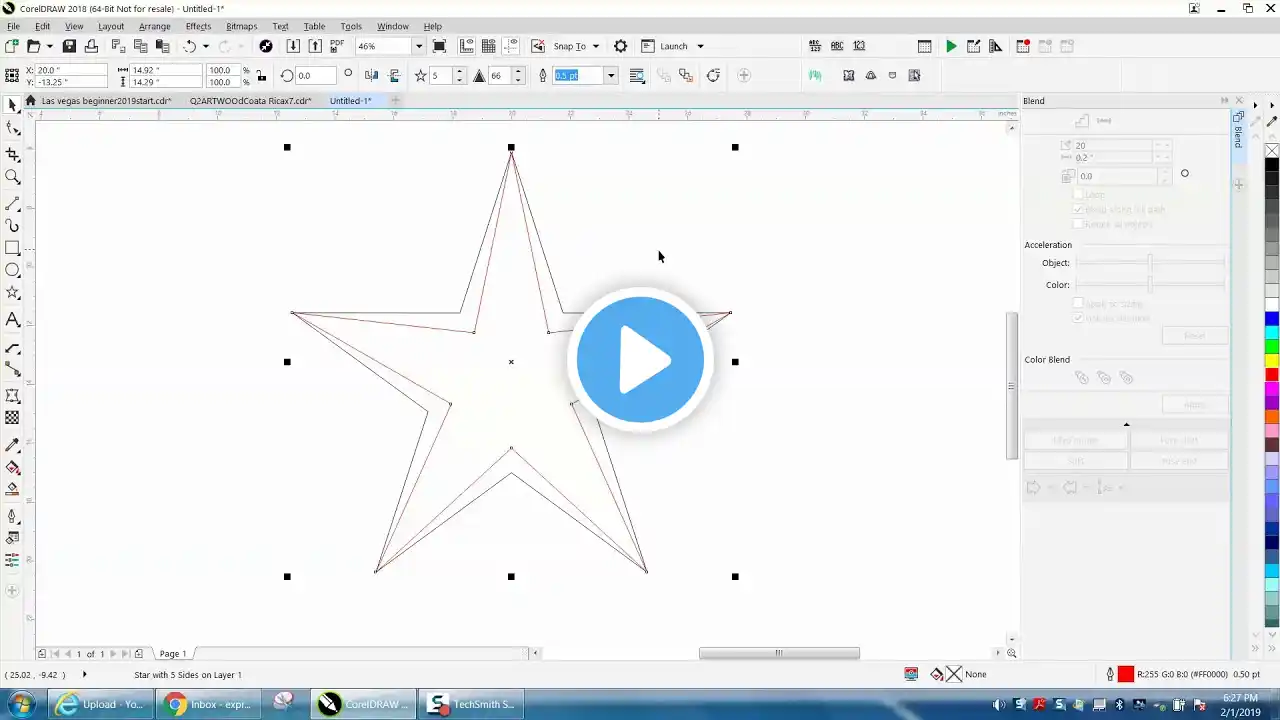This screenshot has width=1280, height=720.
Task: Select the Star polygon tool in toolbox
Action: click(x=12, y=293)
